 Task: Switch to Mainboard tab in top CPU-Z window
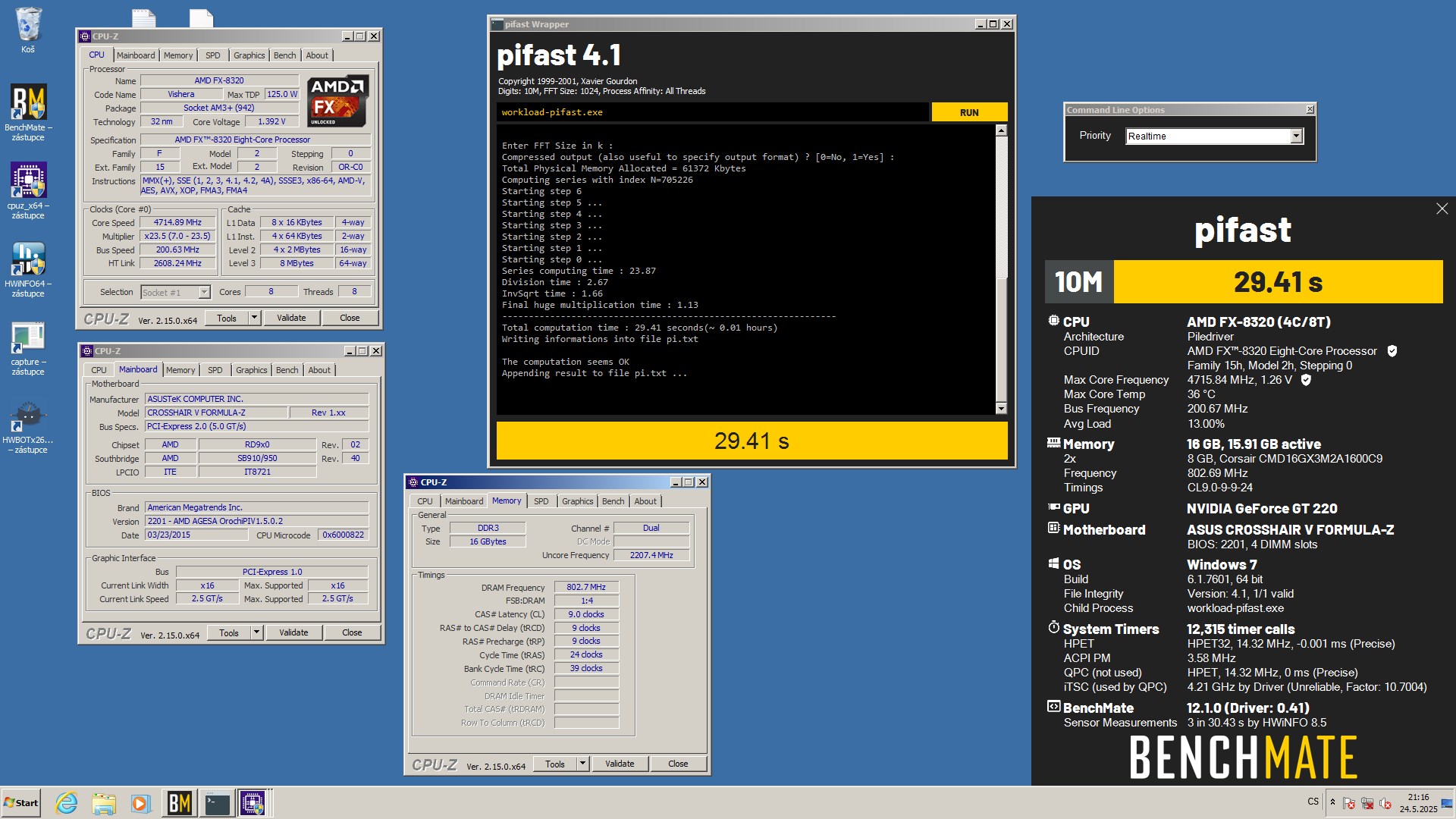point(136,55)
